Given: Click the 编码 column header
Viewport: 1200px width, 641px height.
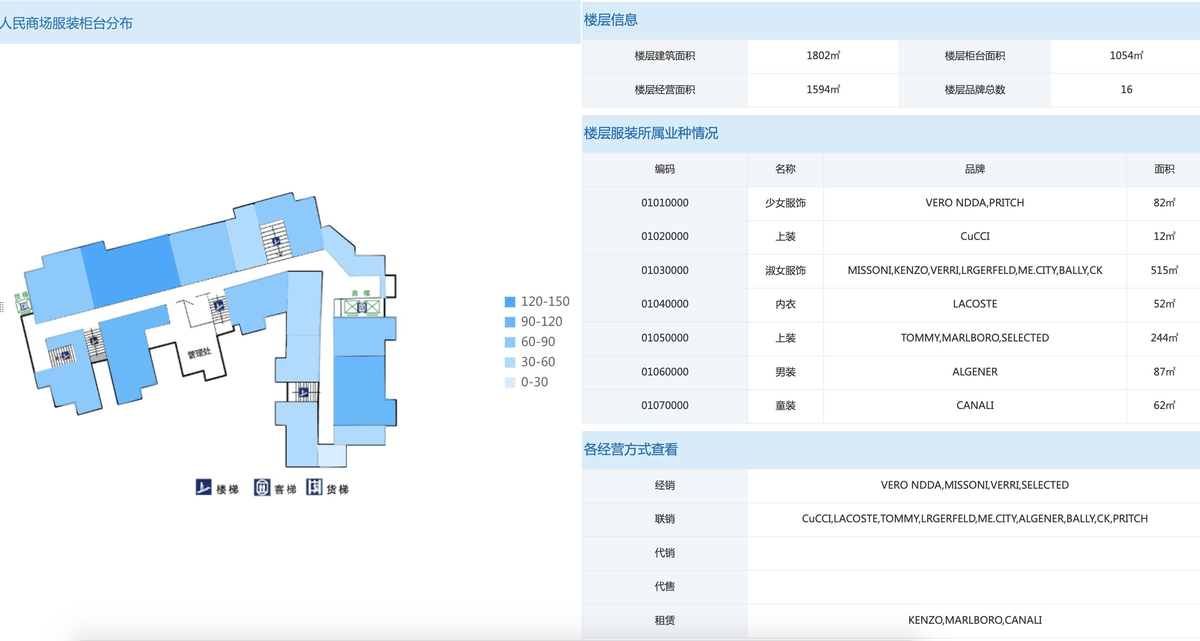Looking at the screenshot, I should click(665, 169).
